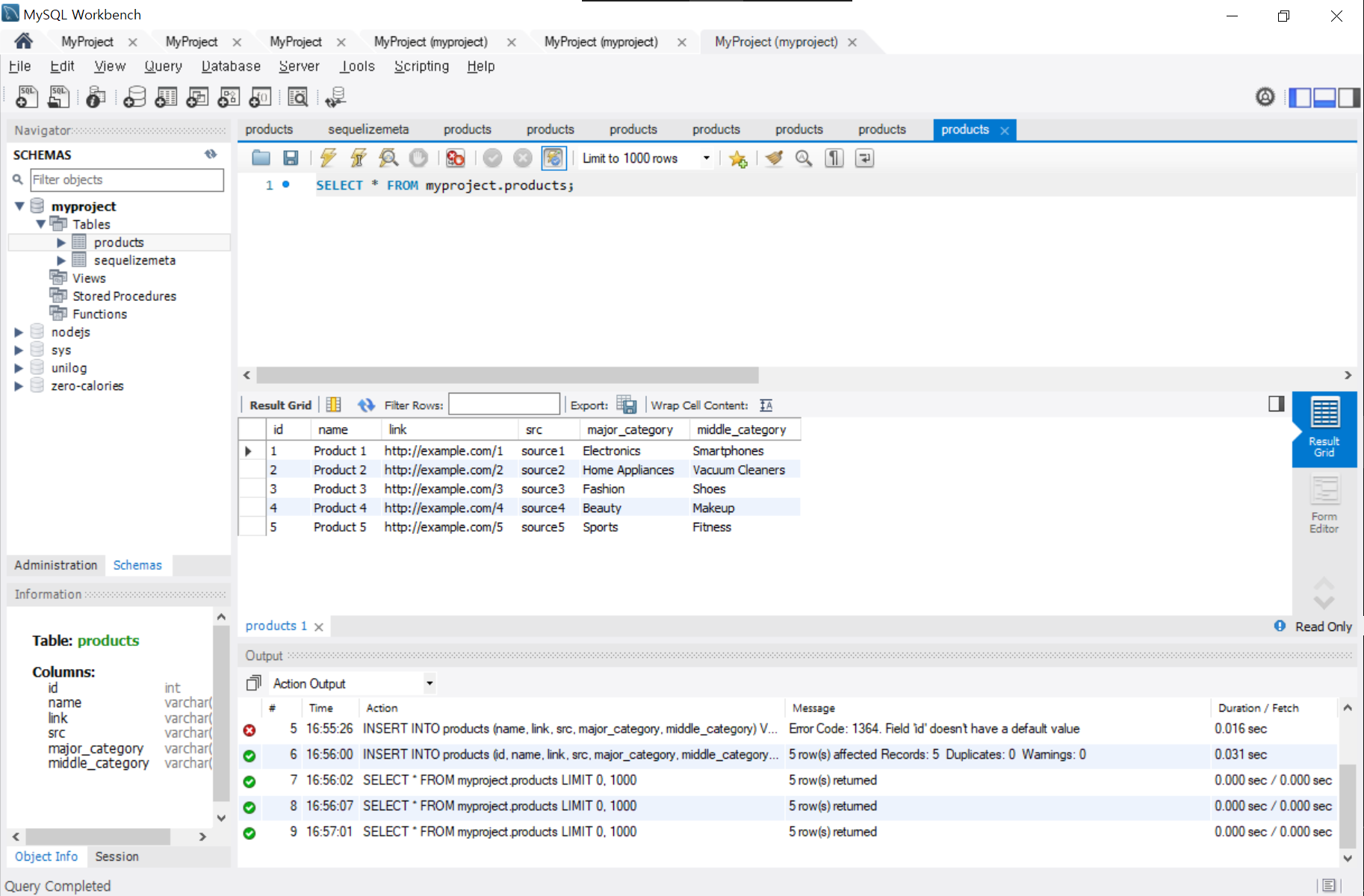This screenshot has width=1364, height=896.
Task: Toggle right sidebar panel visibility
Action: point(1349,97)
